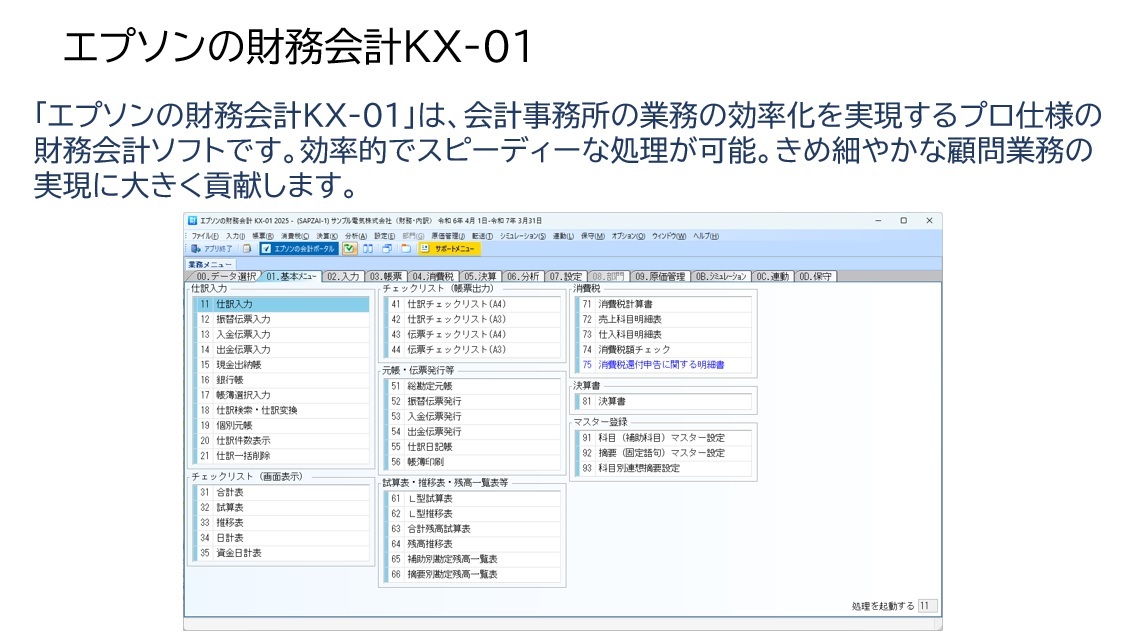
Task: Open the 帳票 menu in the menu bar
Action: click(x=263, y=236)
